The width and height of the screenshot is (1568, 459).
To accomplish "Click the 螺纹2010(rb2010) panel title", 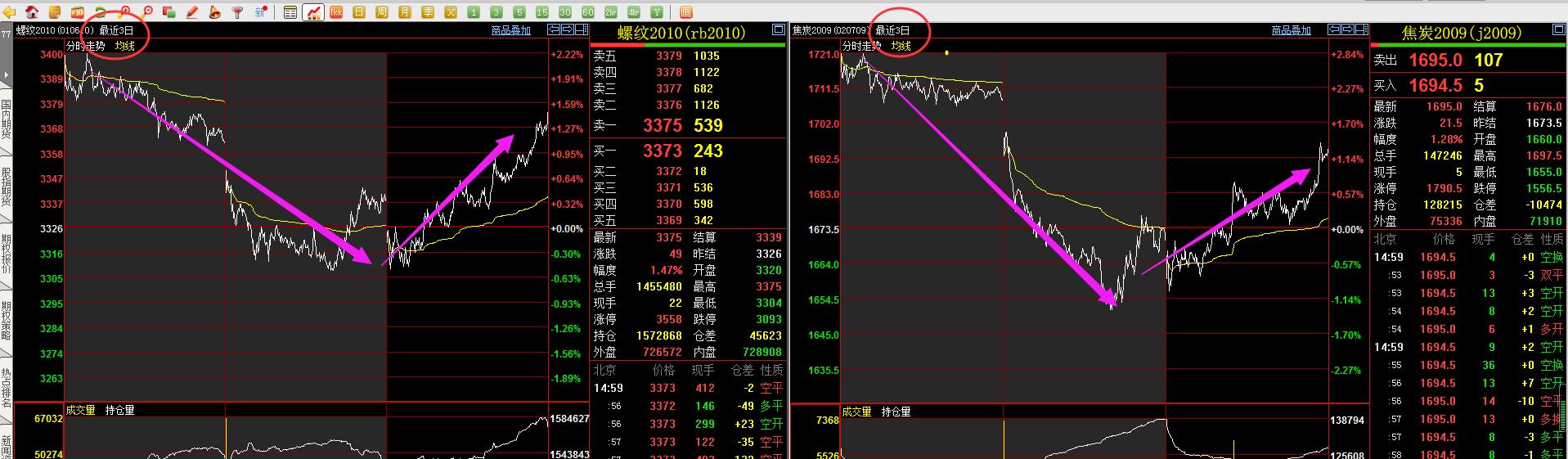I will (x=681, y=33).
